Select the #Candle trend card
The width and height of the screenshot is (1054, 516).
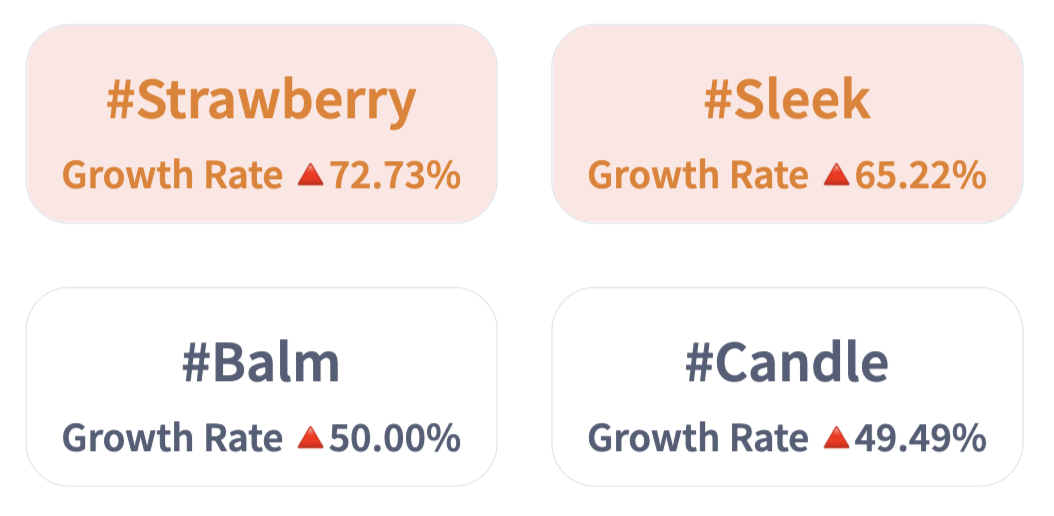point(787,386)
